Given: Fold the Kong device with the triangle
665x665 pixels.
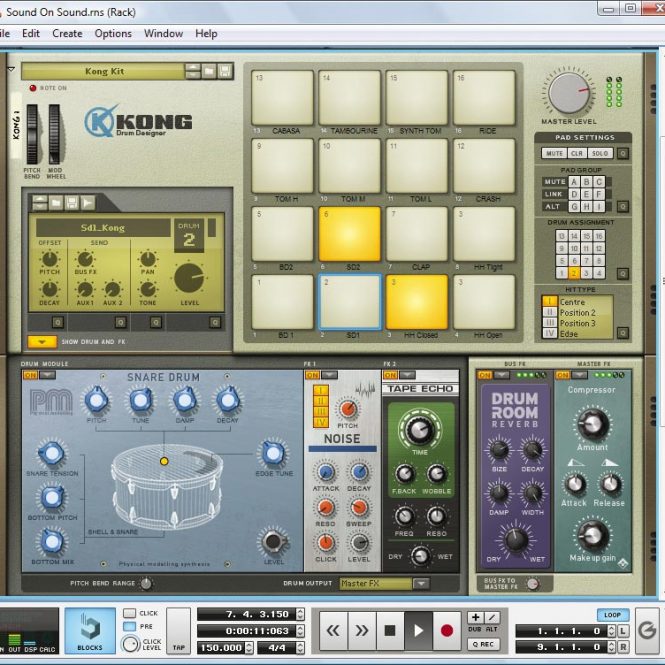Looking at the screenshot, I should click(x=11, y=69).
